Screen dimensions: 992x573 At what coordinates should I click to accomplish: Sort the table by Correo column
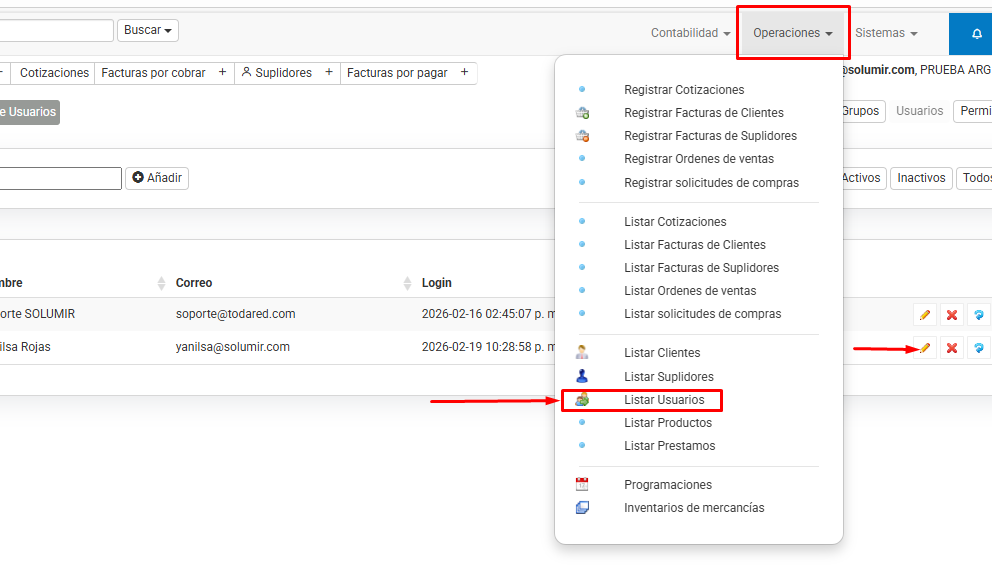194,283
